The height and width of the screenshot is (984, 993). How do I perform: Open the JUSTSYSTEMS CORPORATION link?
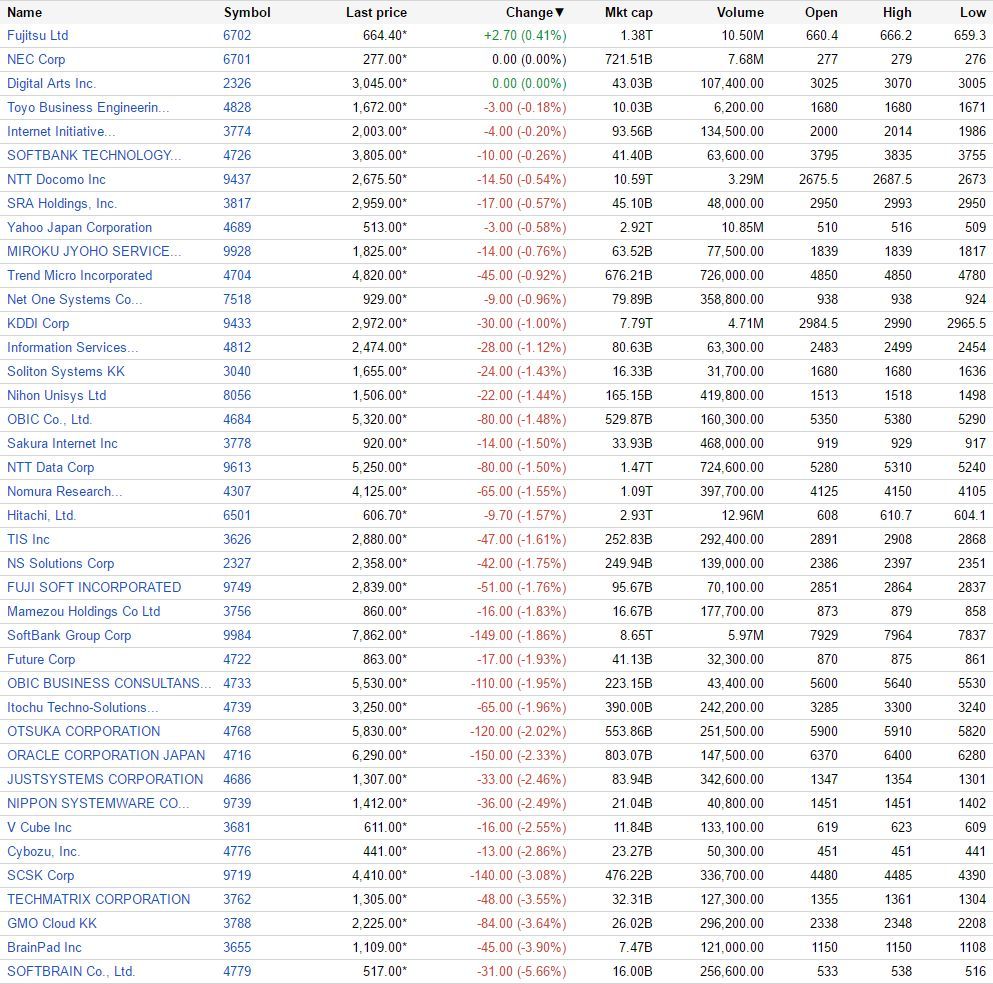click(105, 780)
